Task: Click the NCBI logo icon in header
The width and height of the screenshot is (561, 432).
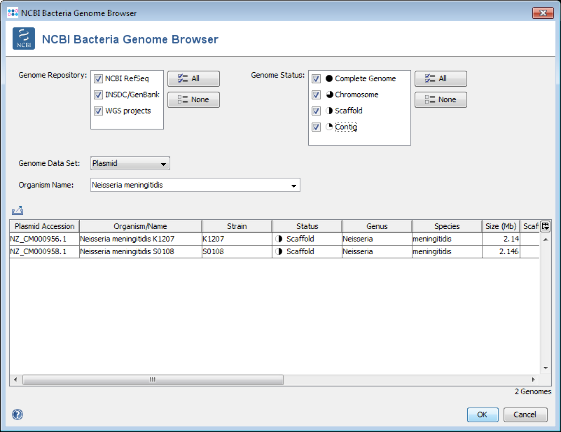Action: pyautogui.click(x=24, y=39)
